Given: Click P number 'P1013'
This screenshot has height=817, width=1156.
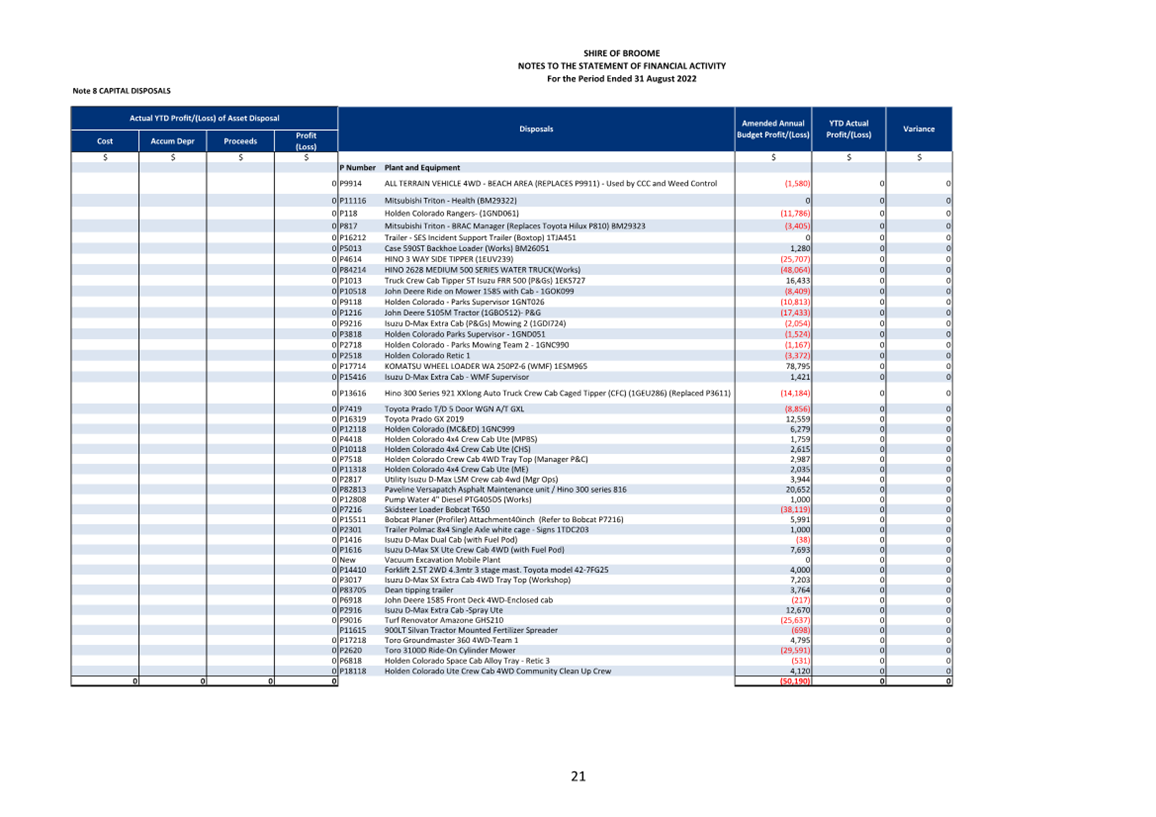Looking at the screenshot, I should click(350, 281).
